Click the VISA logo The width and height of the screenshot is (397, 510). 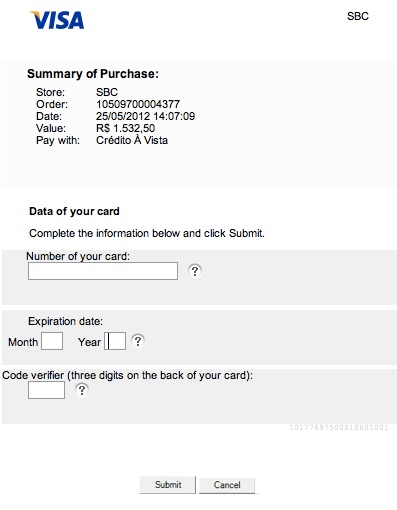coord(57,20)
